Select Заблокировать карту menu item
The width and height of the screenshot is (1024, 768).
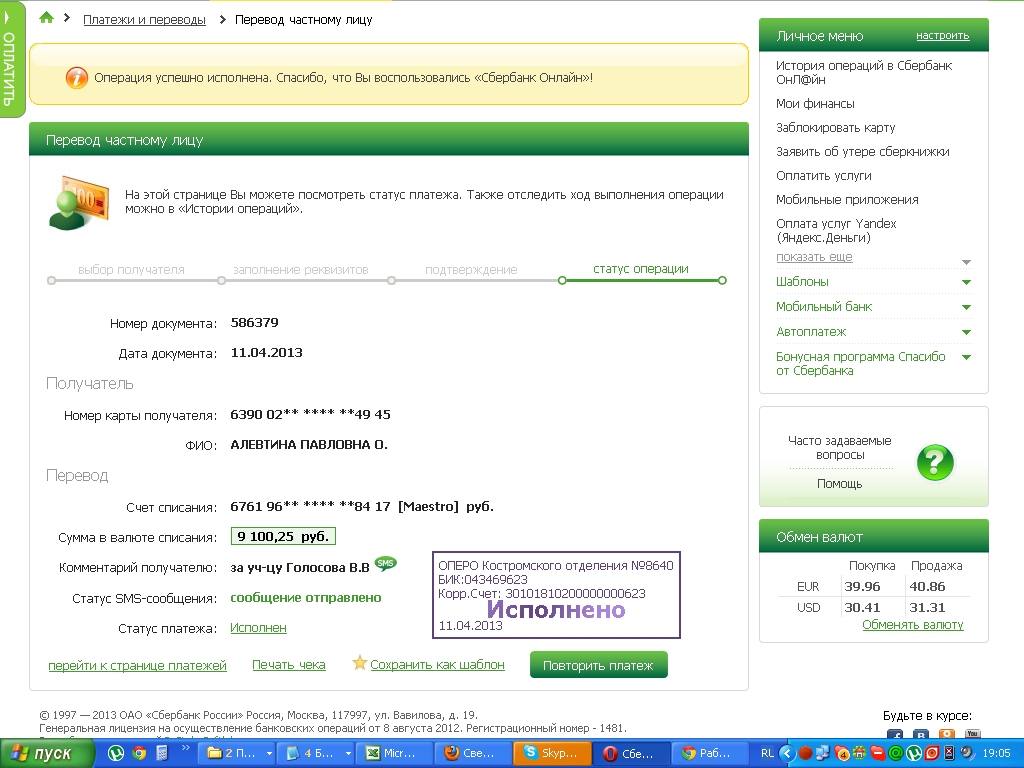835,128
